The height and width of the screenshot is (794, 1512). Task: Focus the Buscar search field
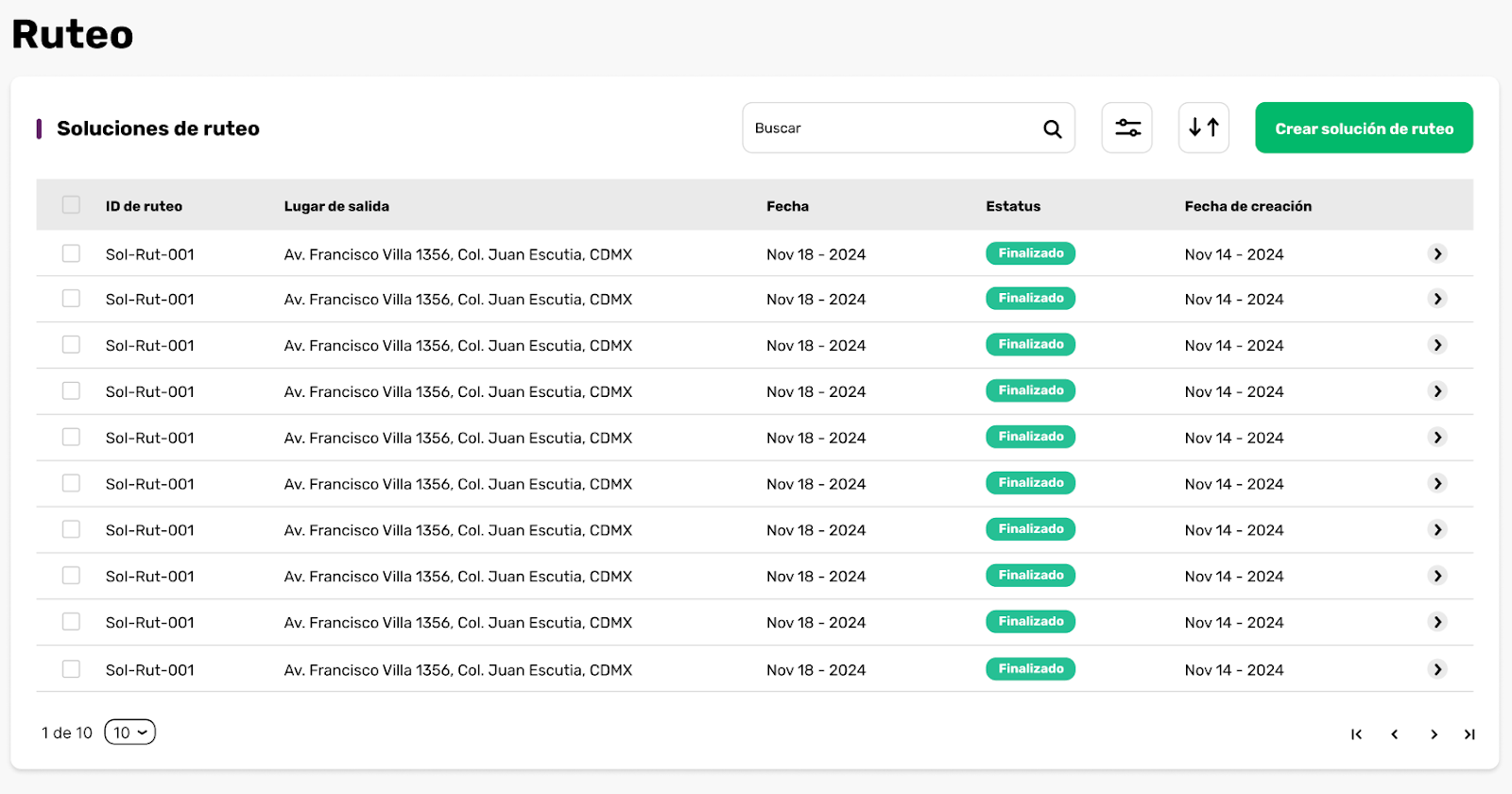click(x=908, y=128)
